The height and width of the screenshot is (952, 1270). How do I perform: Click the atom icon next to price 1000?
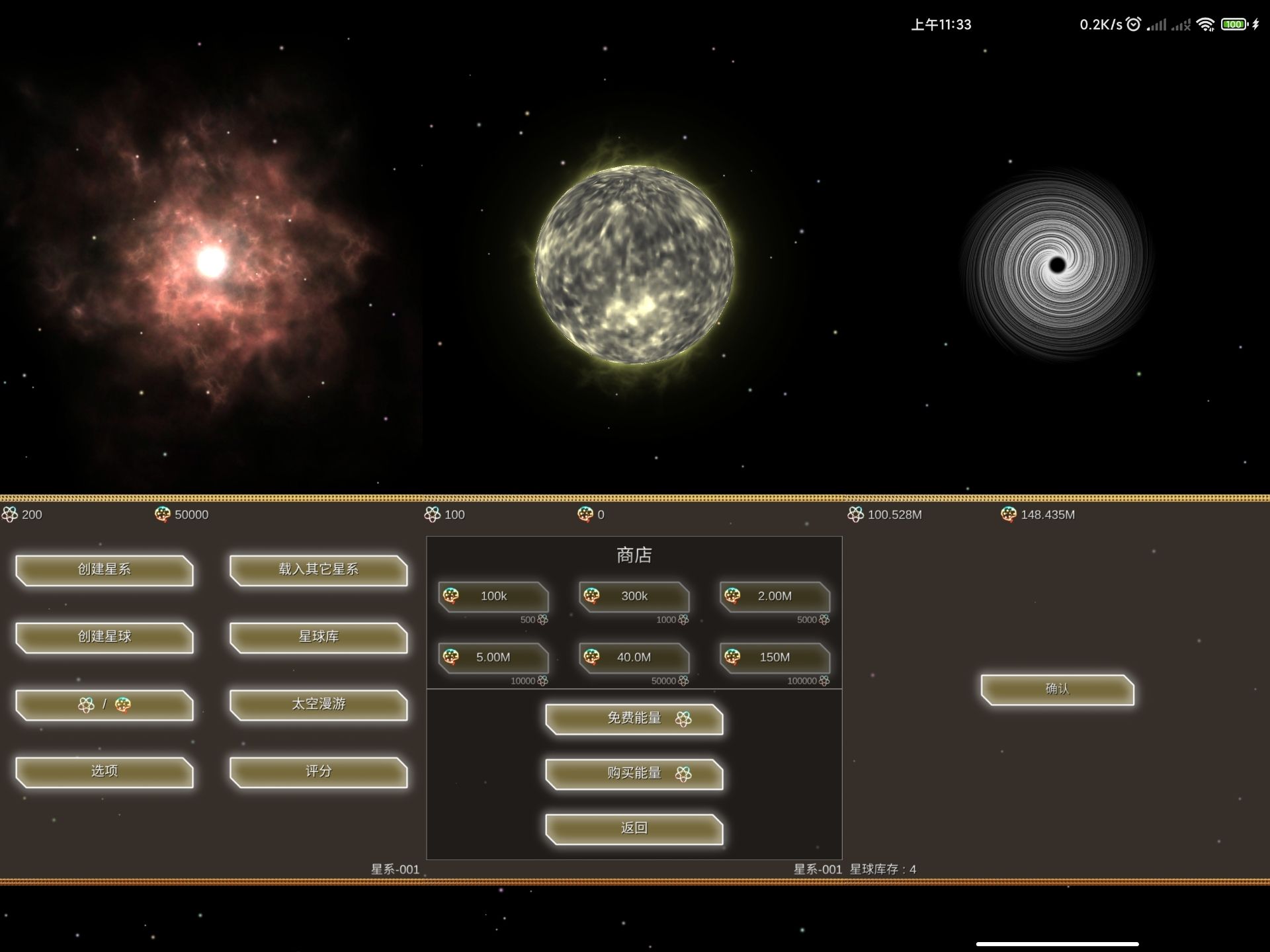click(x=683, y=620)
